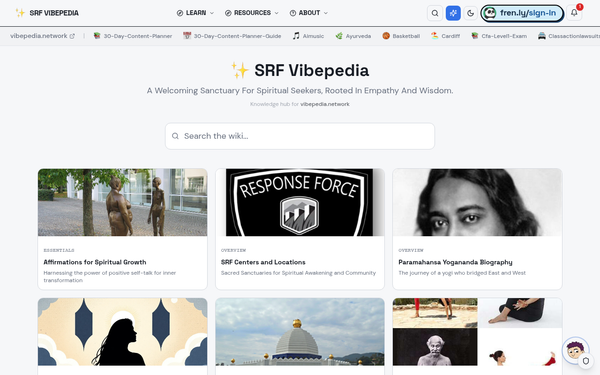
Task: Click the woman silhouette illustration thumbnail
Action: click(x=122, y=332)
